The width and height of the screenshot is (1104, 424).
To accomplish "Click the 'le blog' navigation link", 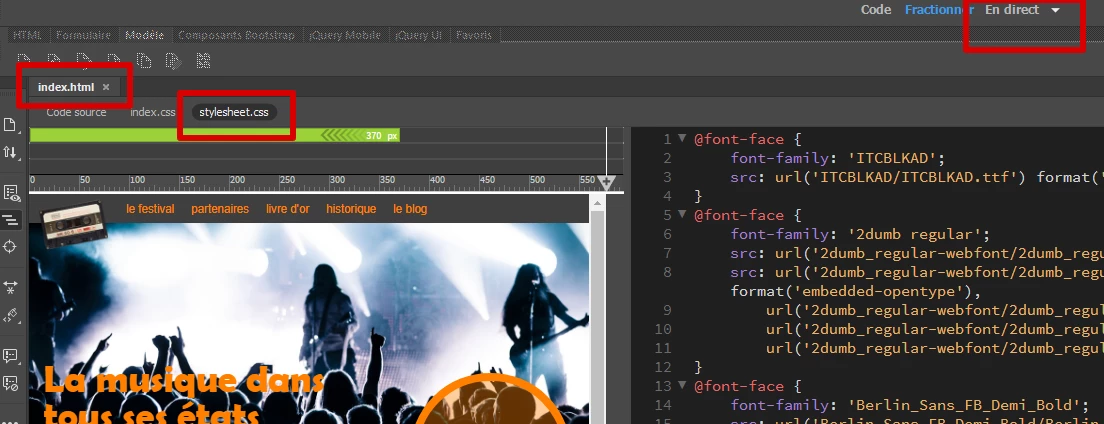I will [410, 209].
